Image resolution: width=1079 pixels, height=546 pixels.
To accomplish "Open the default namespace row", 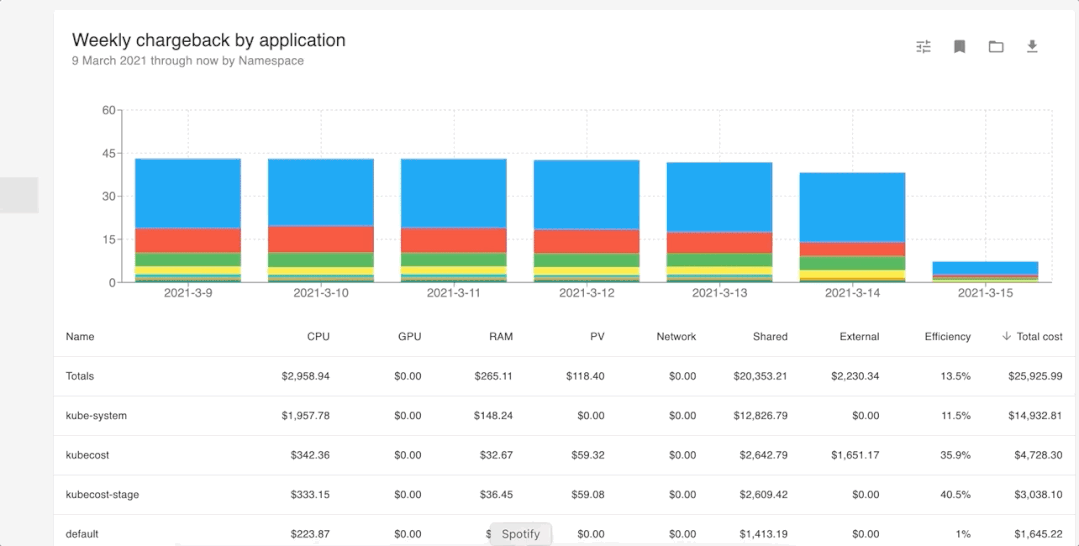I will point(82,534).
